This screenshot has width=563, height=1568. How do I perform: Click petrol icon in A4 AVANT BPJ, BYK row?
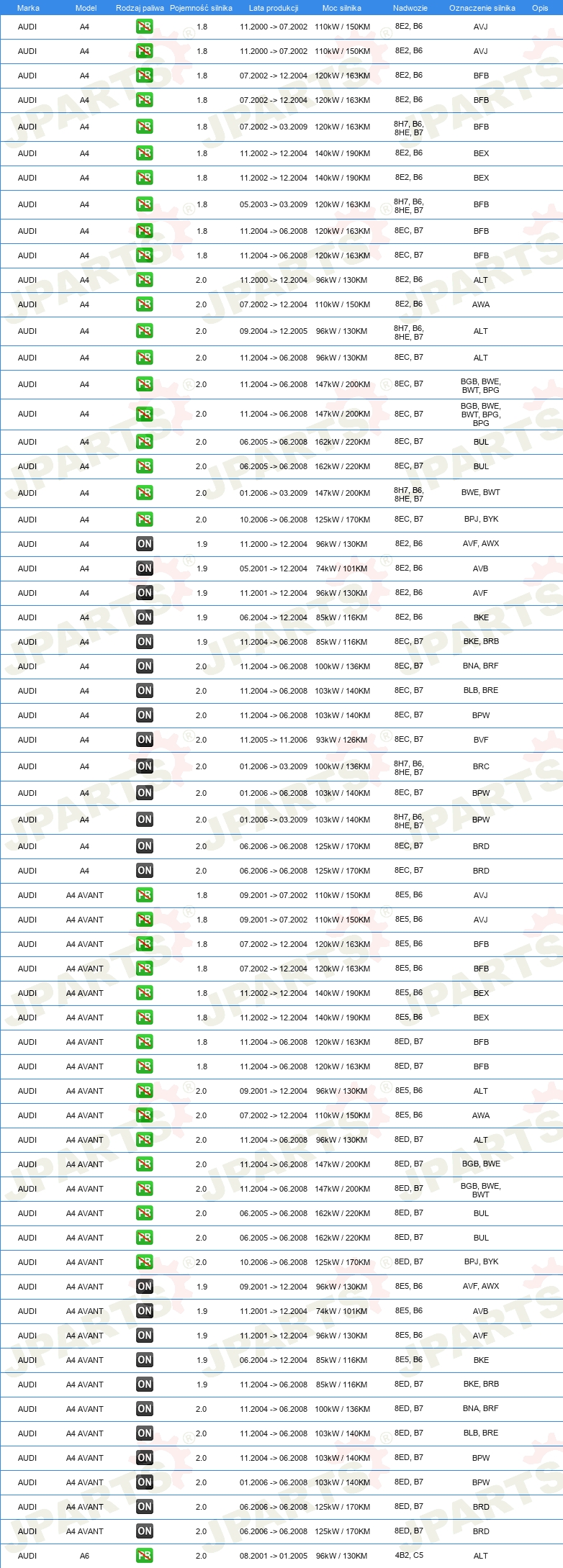pyautogui.click(x=145, y=1262)
